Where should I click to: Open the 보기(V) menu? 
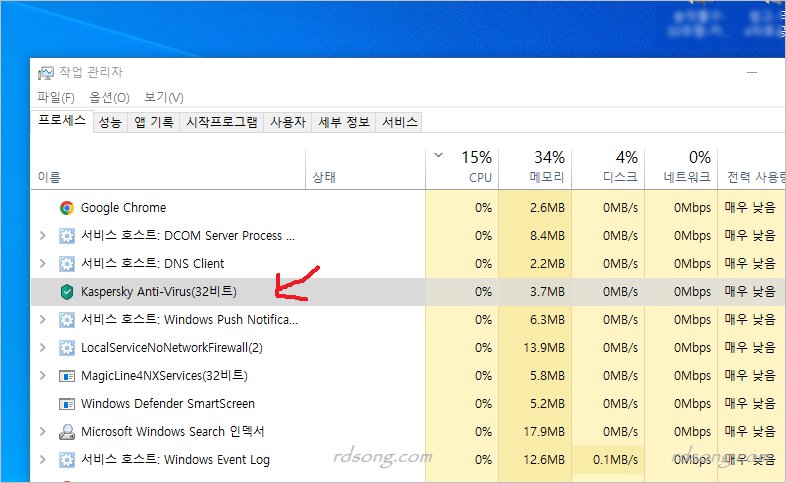(x=164, y=97)
